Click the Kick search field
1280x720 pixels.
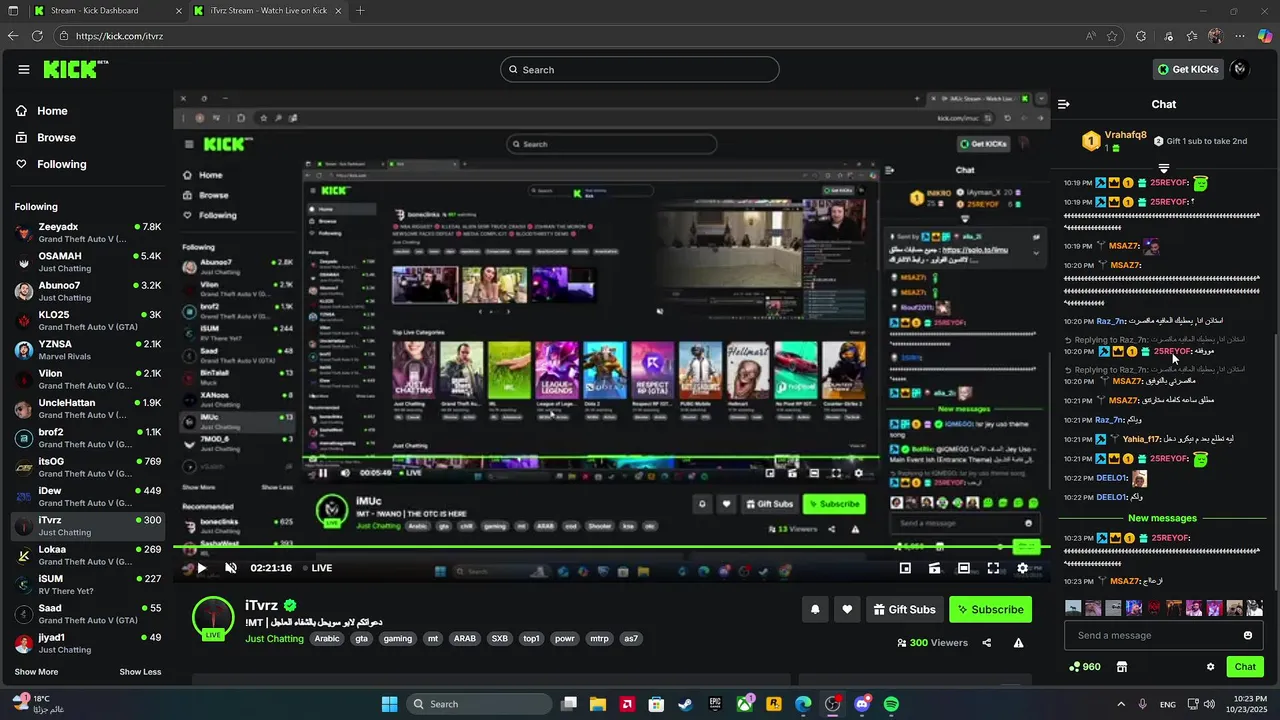[x=640, y=69]
